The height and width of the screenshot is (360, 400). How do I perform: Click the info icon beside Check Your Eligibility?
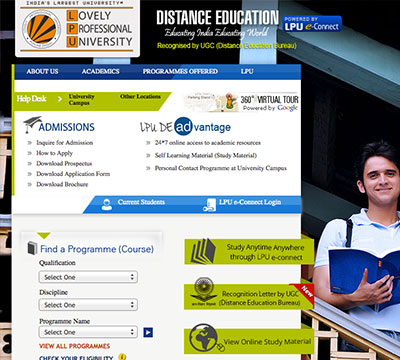click(122, 357)
